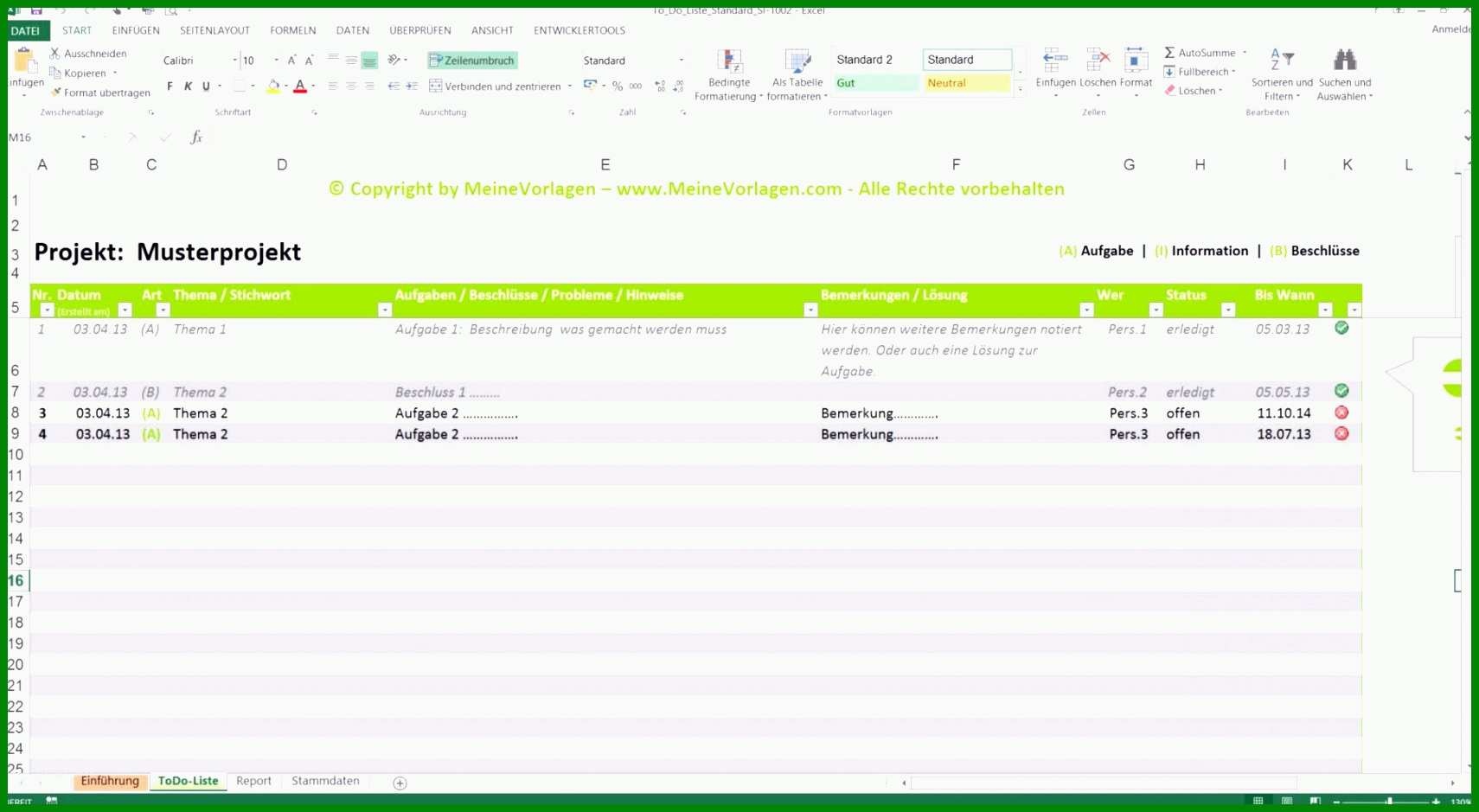This screenshot has height=812, width=1479.
Task: Increase font size with the large A icon
Action: [291, 61]
